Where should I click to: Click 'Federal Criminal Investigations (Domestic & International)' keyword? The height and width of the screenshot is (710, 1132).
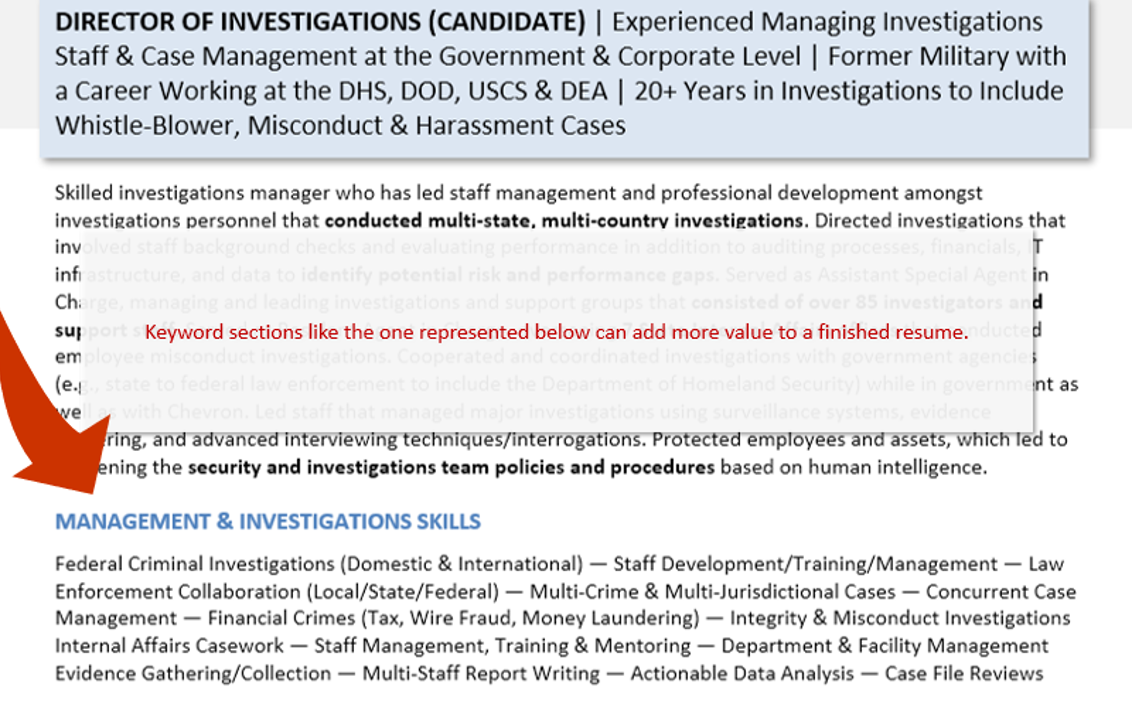click(x=318, y=564)
